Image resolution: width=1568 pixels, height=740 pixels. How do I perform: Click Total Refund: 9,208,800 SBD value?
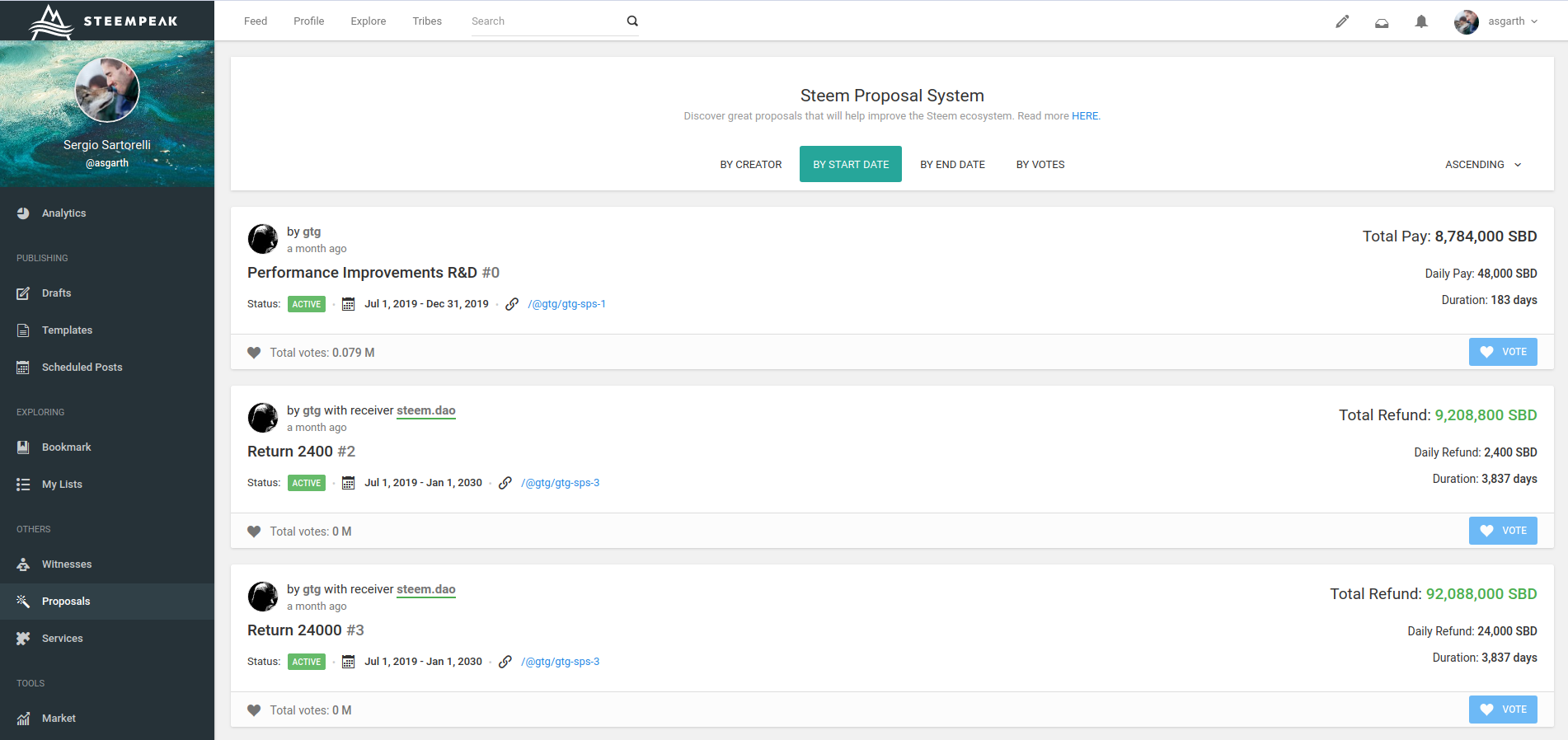[x=1486, y=415]
